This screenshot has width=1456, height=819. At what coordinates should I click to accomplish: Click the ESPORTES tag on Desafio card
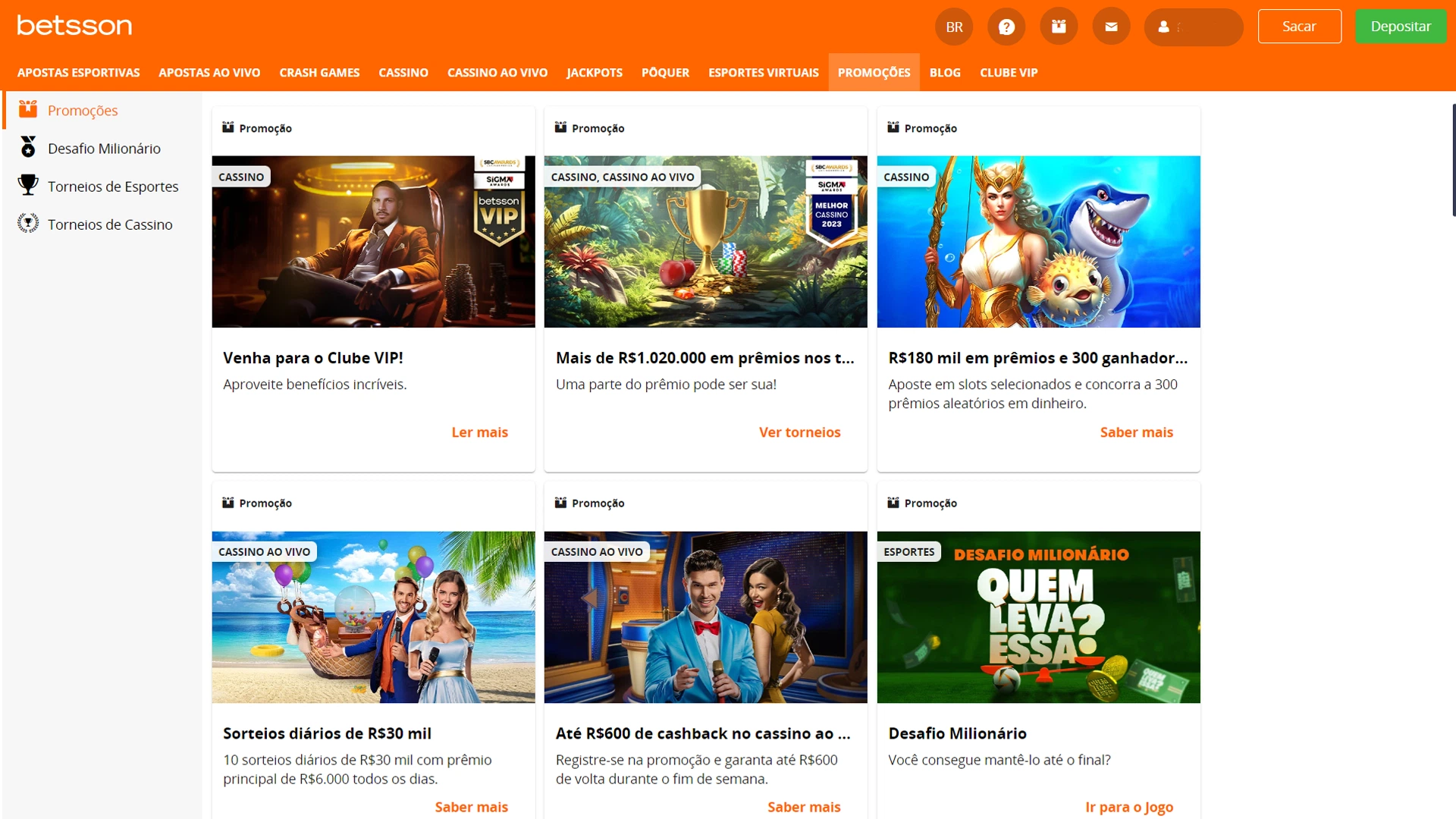click(908, 552)
